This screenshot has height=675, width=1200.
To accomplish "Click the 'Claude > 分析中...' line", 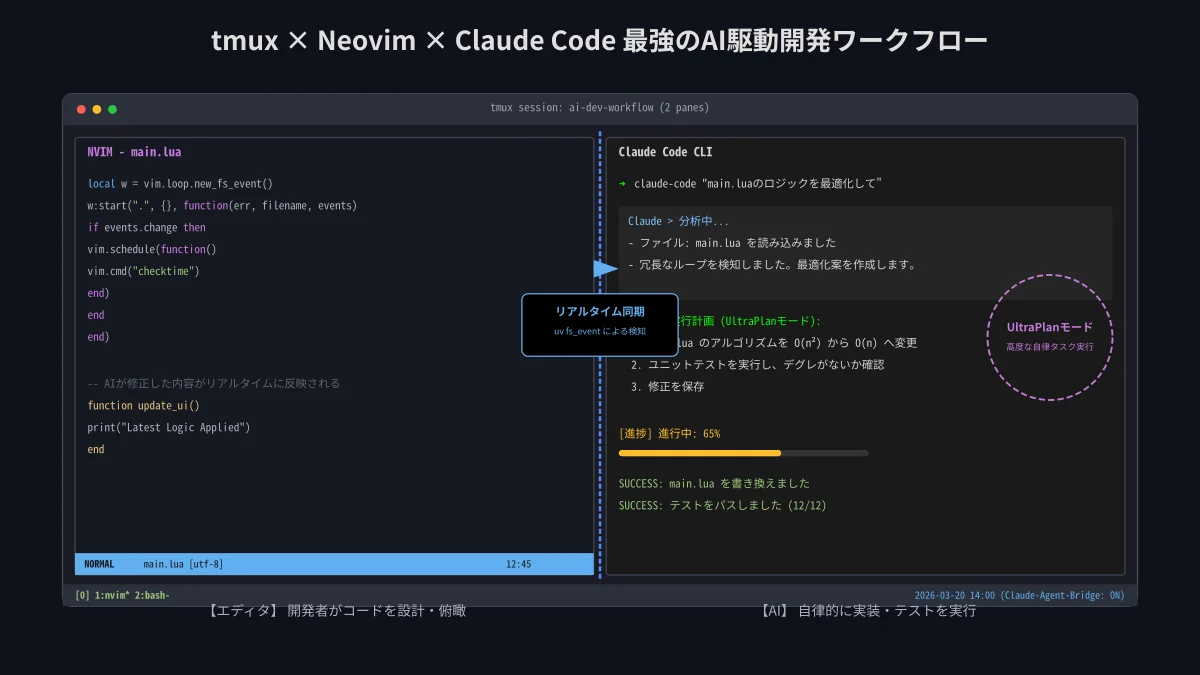I will click(x=678, y=221).
